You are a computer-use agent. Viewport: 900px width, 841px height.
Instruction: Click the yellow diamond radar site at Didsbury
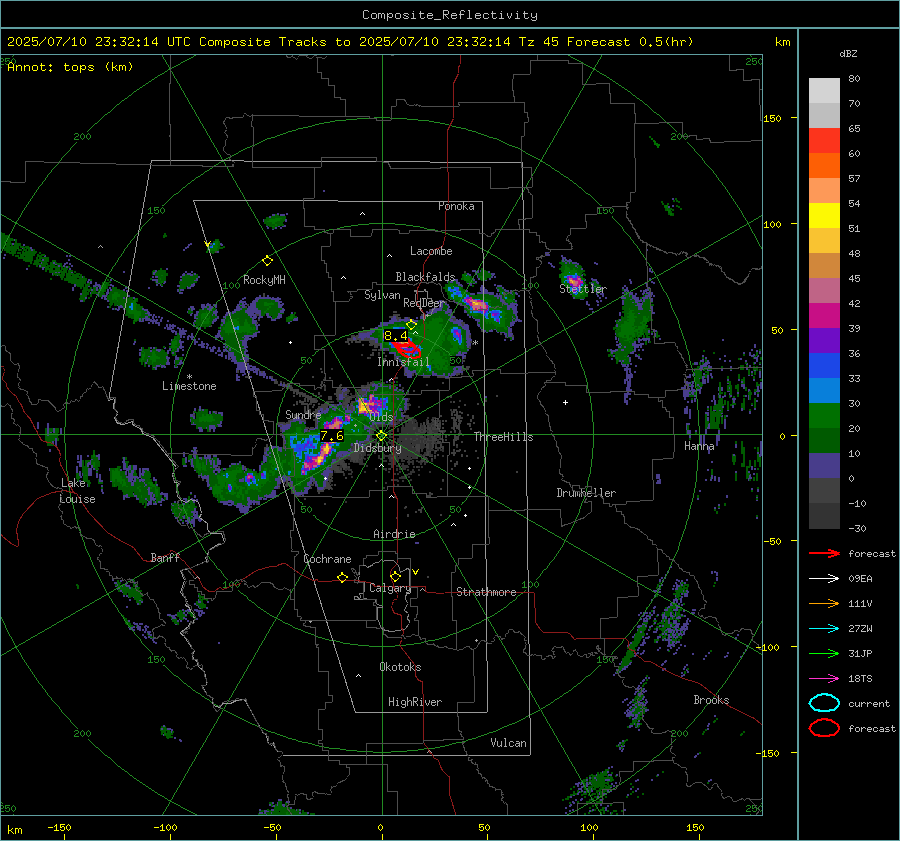click(381, 436)
